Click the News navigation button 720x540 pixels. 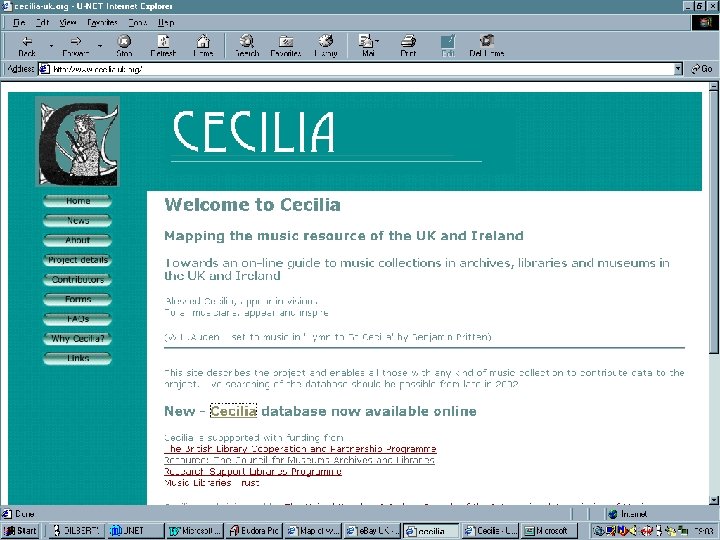tap(78, 221)
